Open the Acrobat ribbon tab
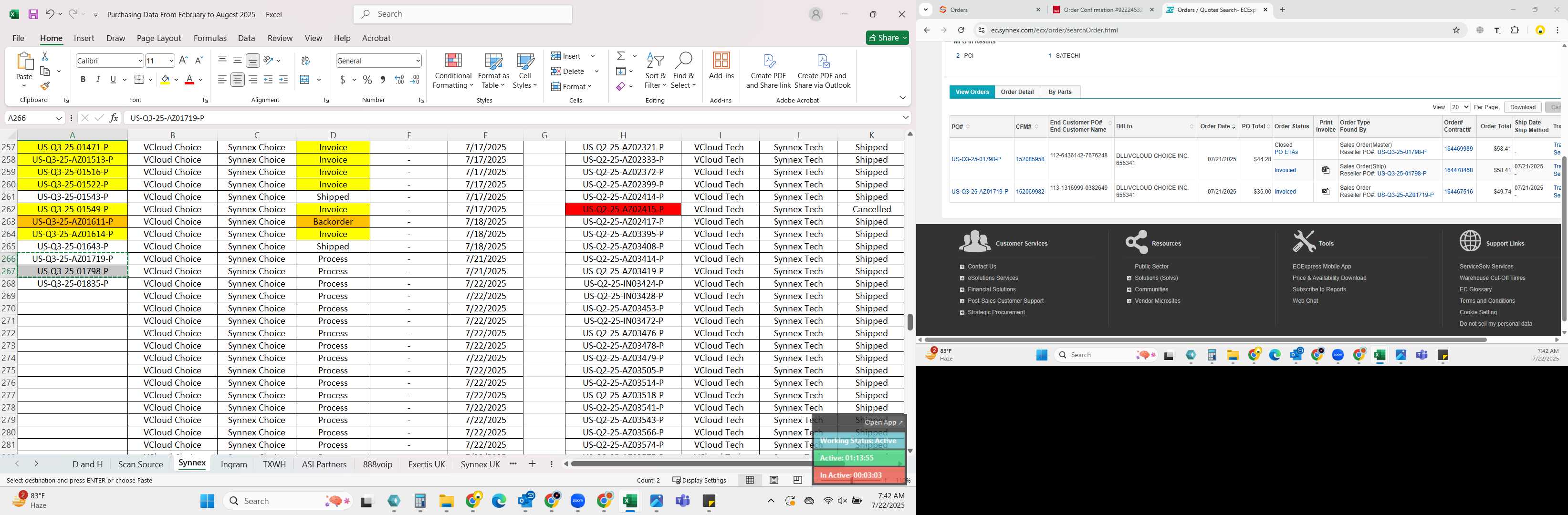 tap(376, 38)
